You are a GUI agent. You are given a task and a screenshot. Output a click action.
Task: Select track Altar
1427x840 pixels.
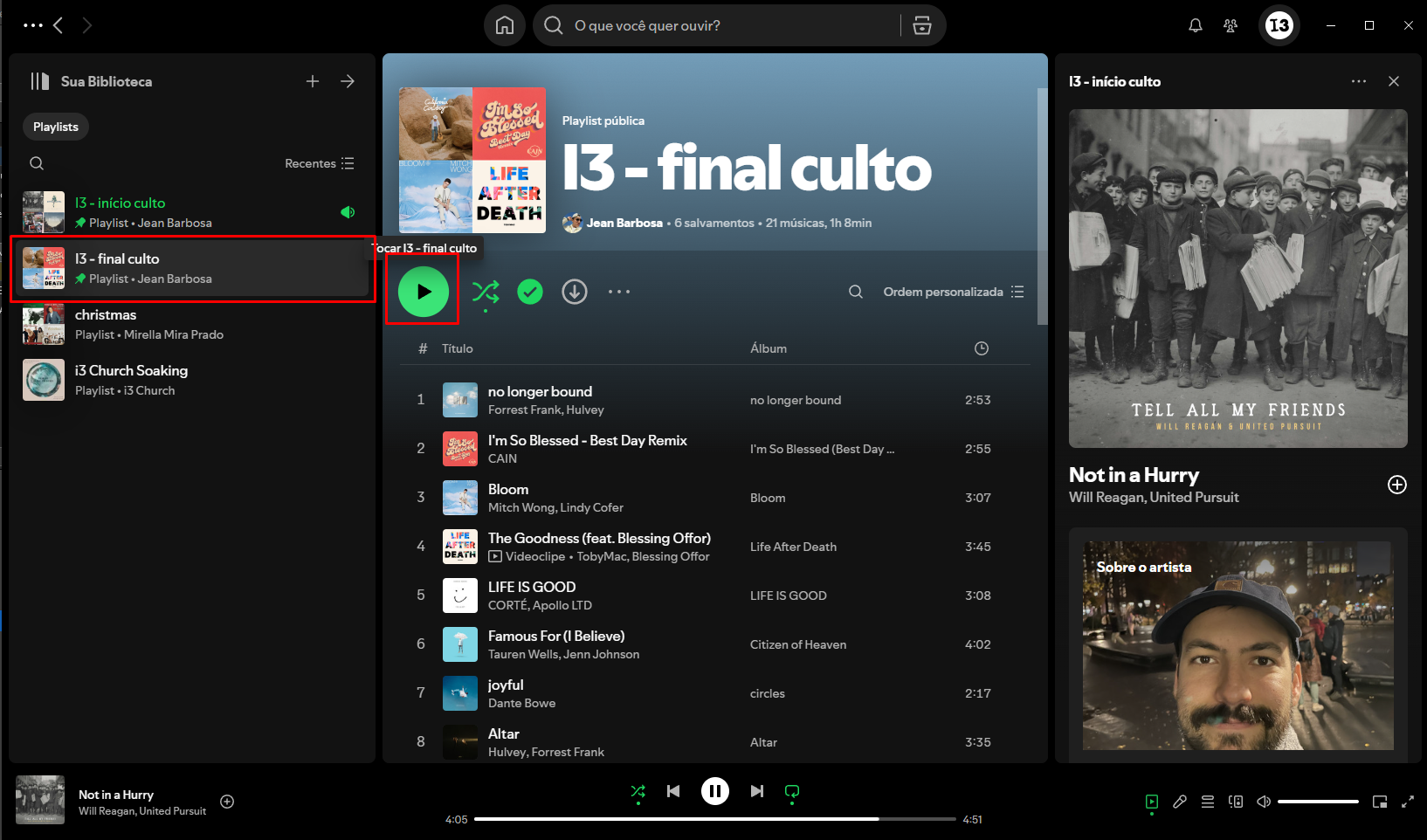pyautogui.click(x=715, y=742)
